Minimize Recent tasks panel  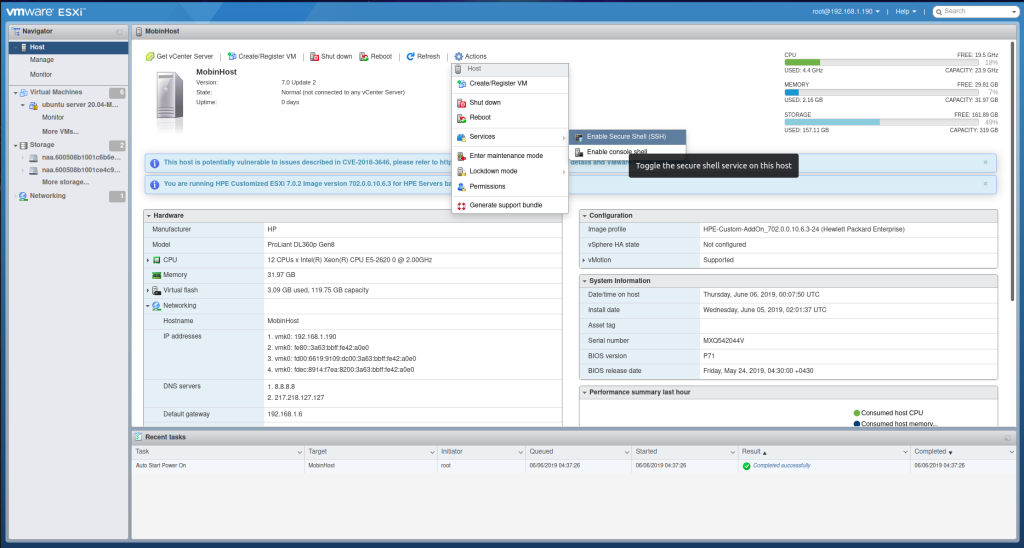(1008, 438)
